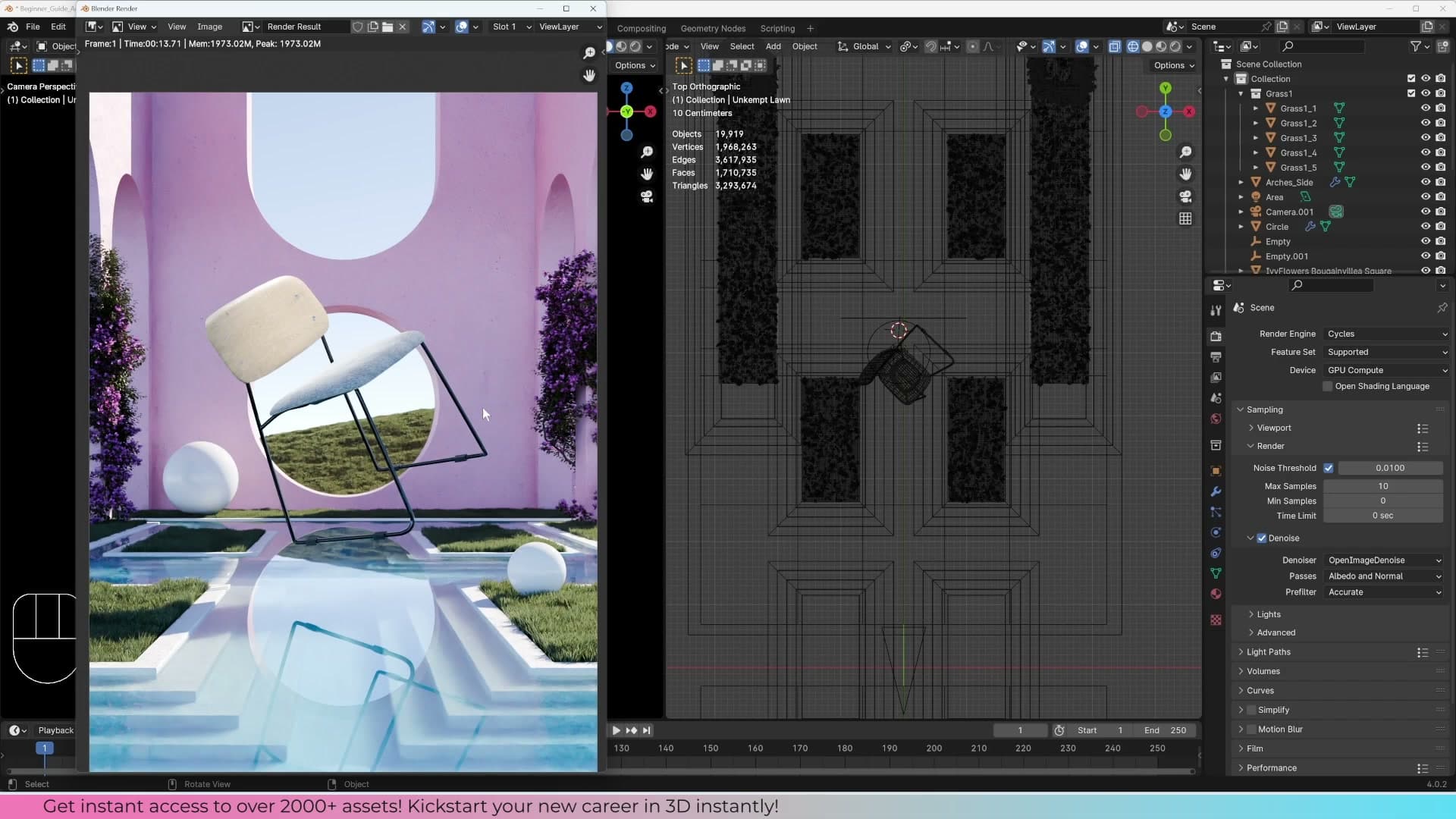Open the Denoiser dropdown
The height and width of the screenshot is (819, 1456).
tap(1383, 560)
